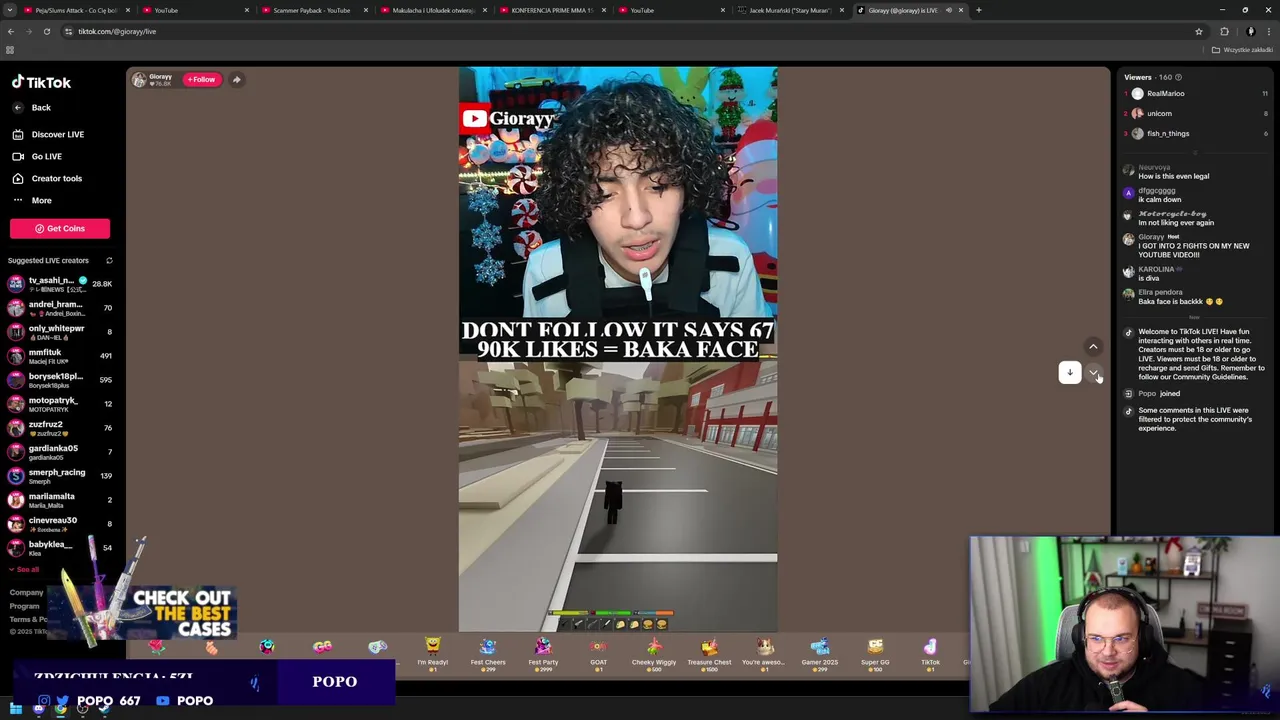This screenshot has height=720, width=1280.
Task: Send the Cheeky Wiggly gift
Action: point(654,653)
